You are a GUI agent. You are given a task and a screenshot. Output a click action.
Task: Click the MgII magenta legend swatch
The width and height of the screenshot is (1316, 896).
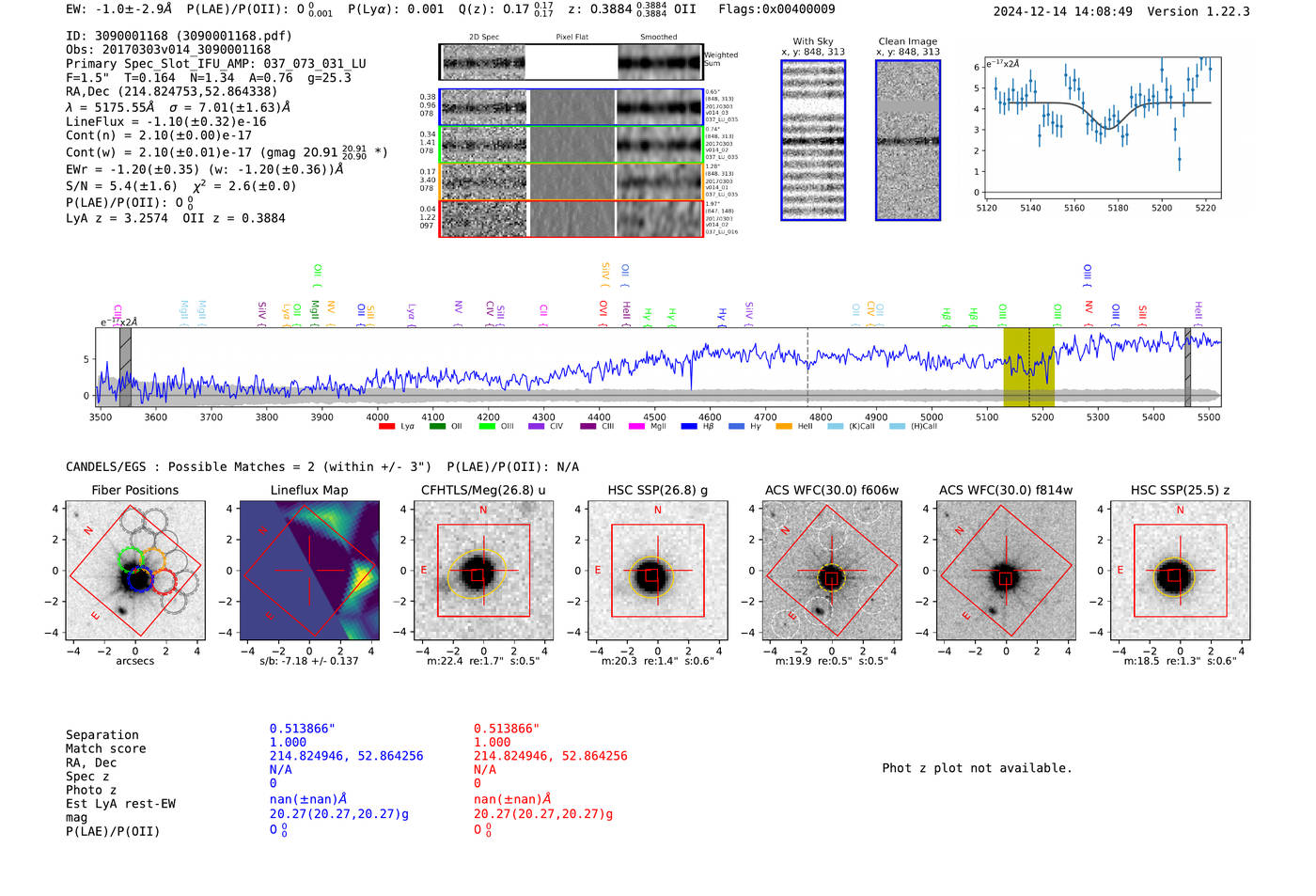coord(635,427)
